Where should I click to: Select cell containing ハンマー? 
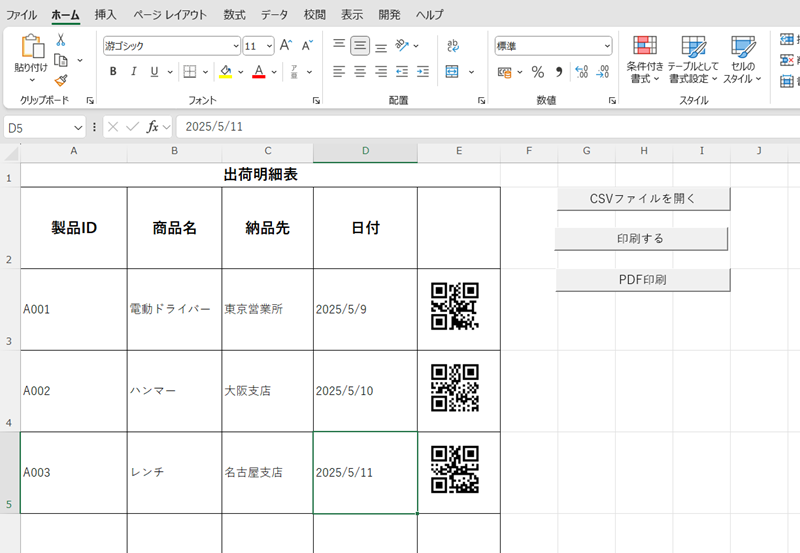174,391
